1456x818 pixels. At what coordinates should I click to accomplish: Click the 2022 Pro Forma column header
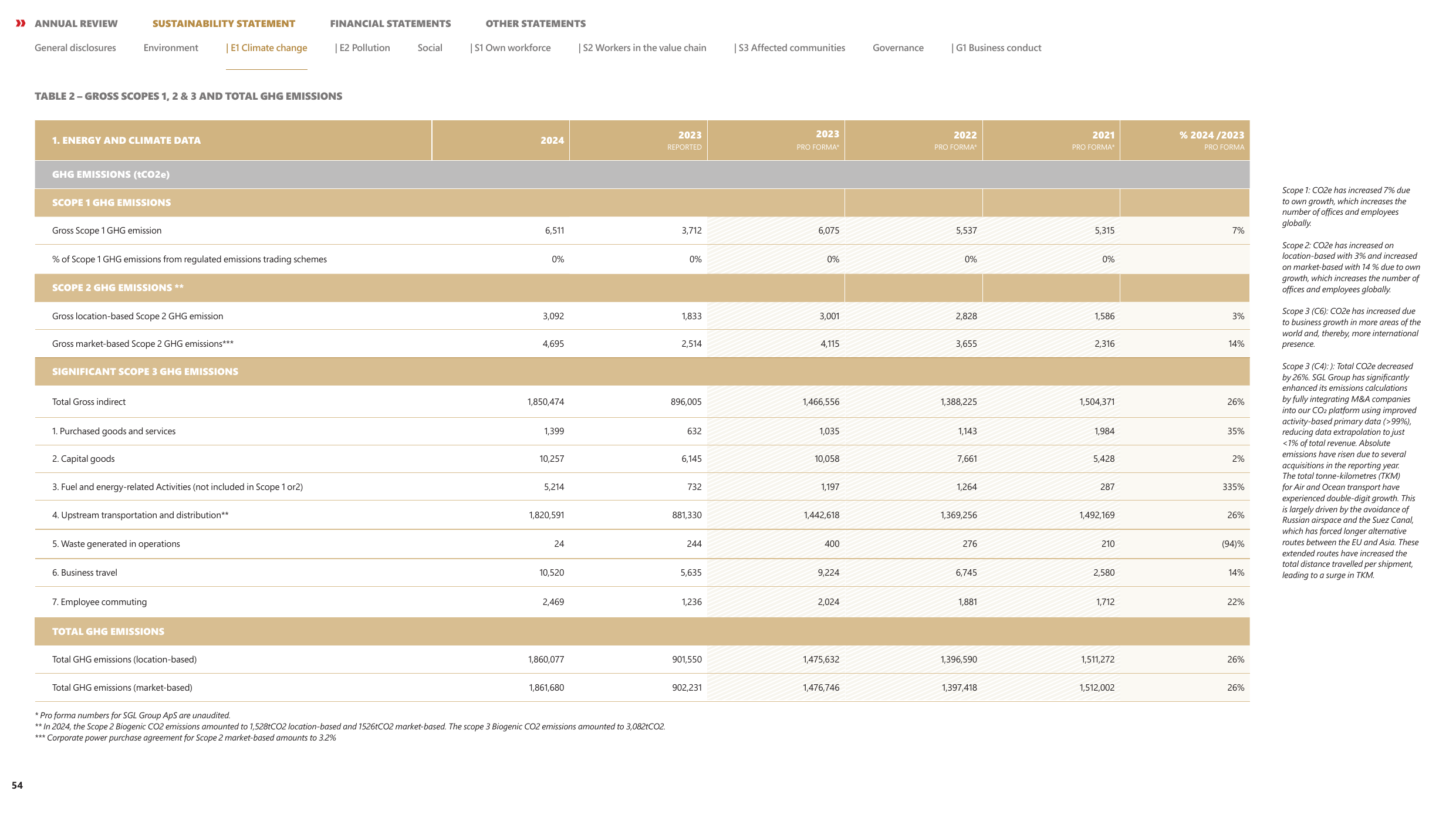914,141
